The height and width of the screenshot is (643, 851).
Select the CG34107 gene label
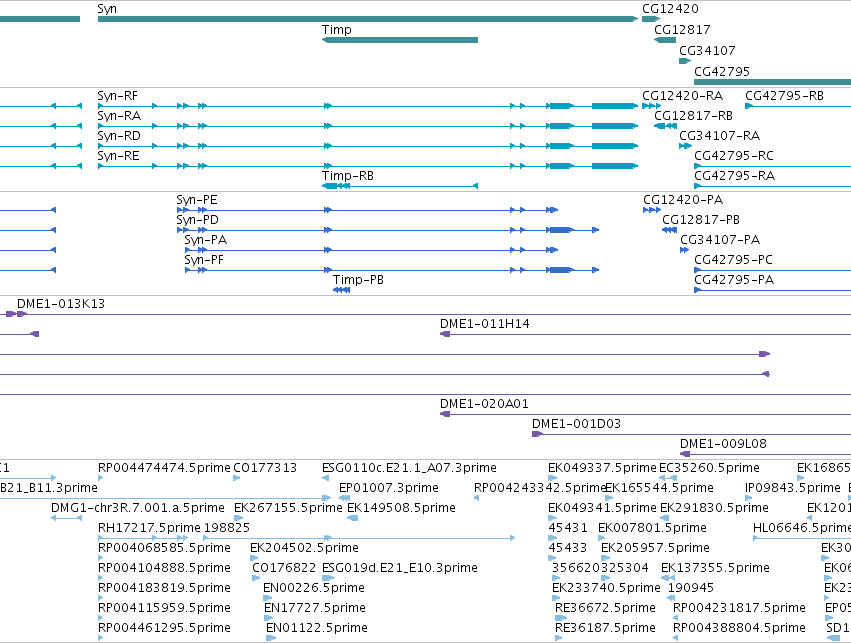[x=707, y=50]
